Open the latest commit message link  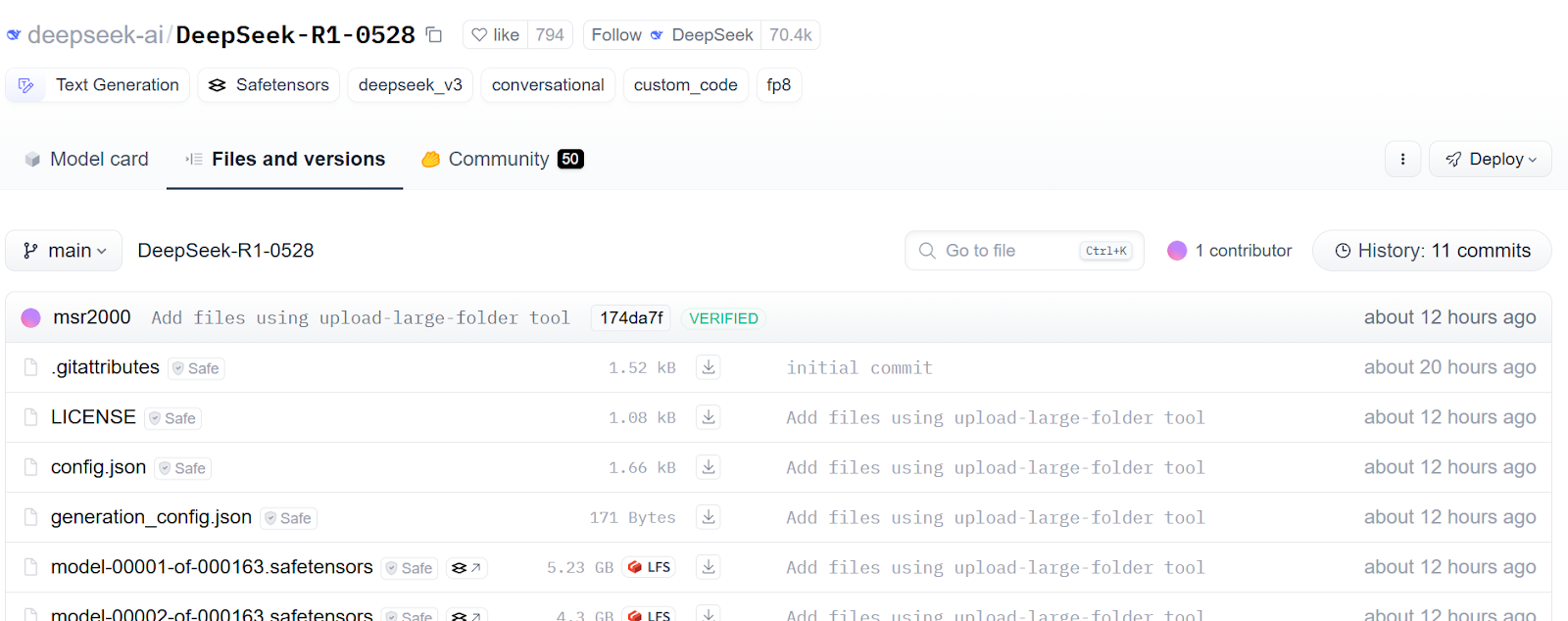[361, 317]
